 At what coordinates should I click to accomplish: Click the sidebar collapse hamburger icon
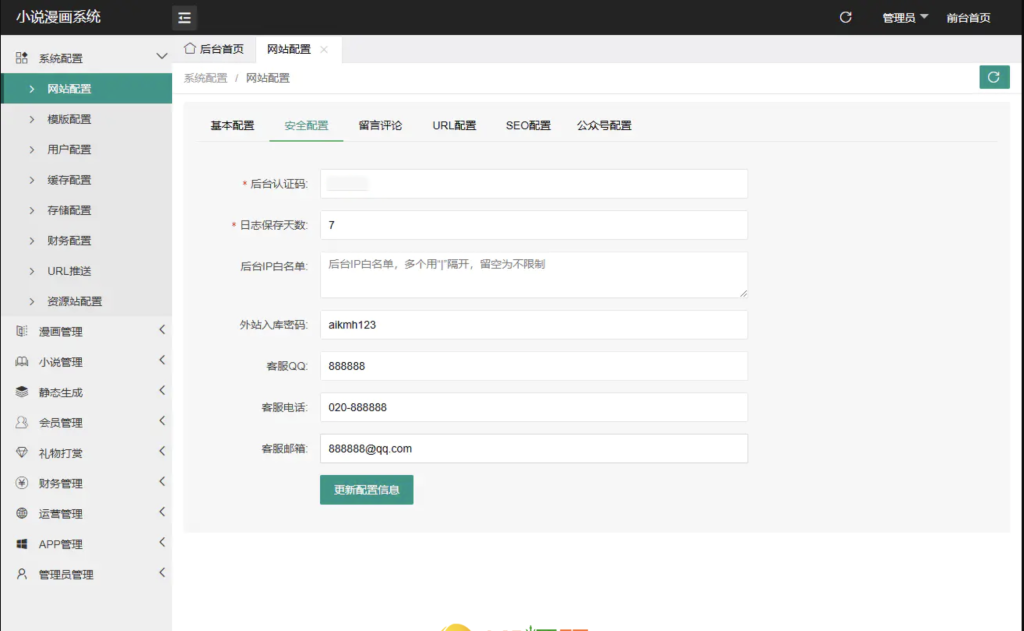[x=184, y=18]
